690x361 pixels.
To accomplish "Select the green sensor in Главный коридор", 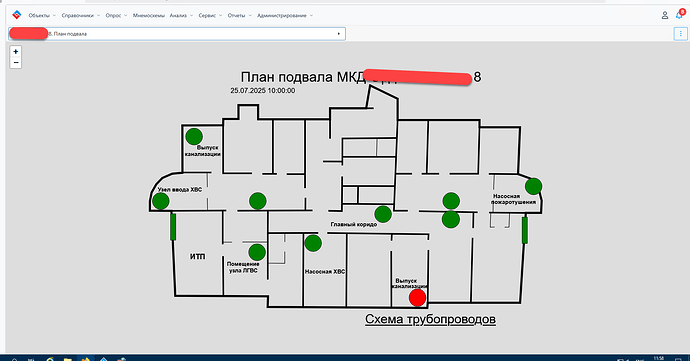I will pyautogui.click(x=383, y=214).
